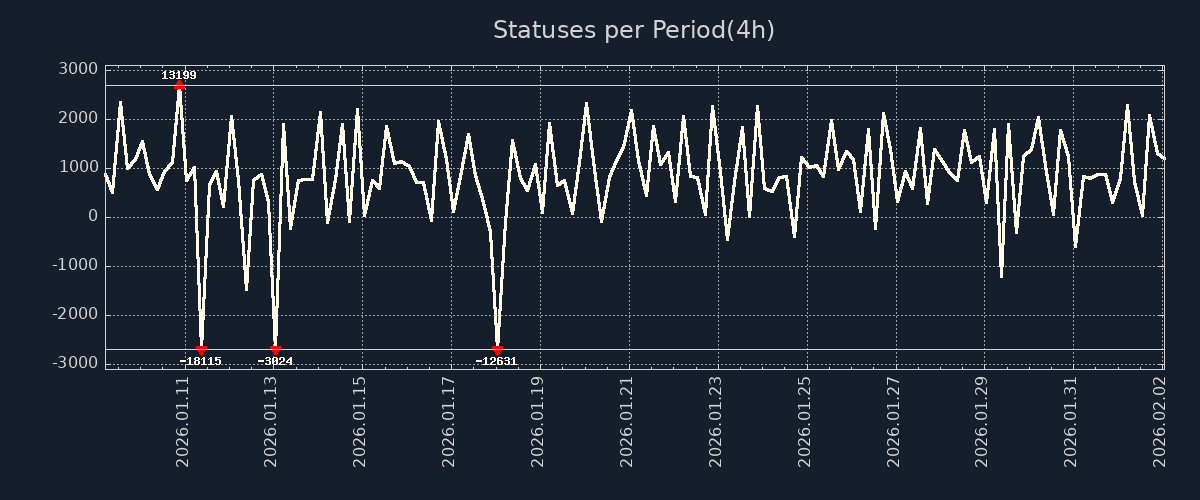Select the -12631 annotation text
This screenshot has height=500, width=1200.
click(496, 361)
